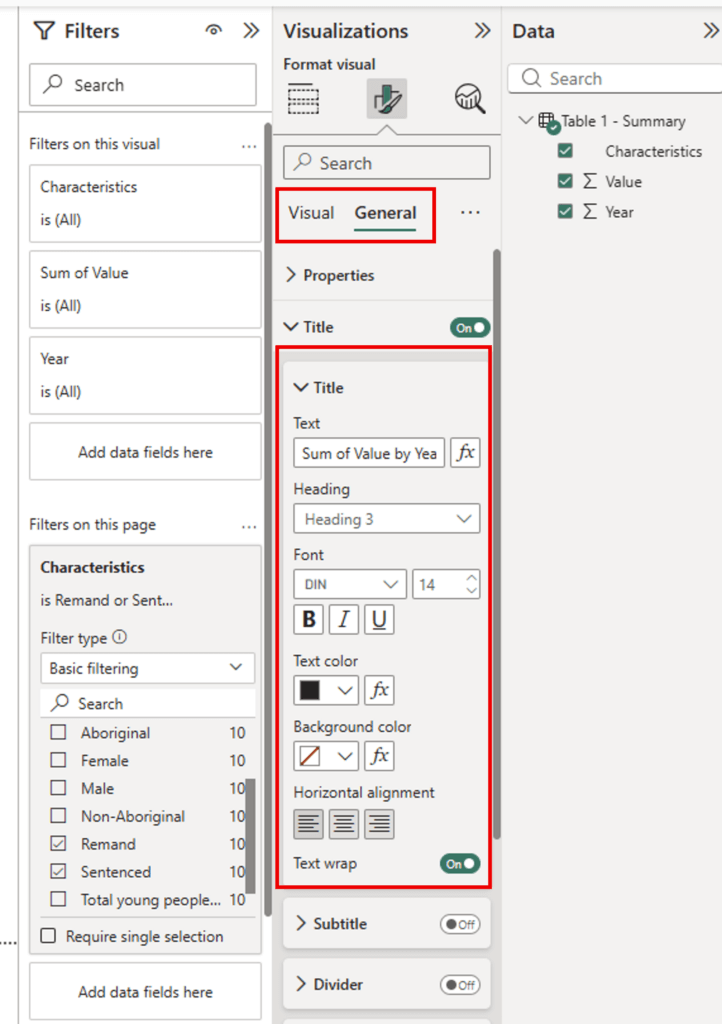The width and height of the screenshot is (722, 1024).
Task: Apply Bold to the title font
Action: point(309,620)
